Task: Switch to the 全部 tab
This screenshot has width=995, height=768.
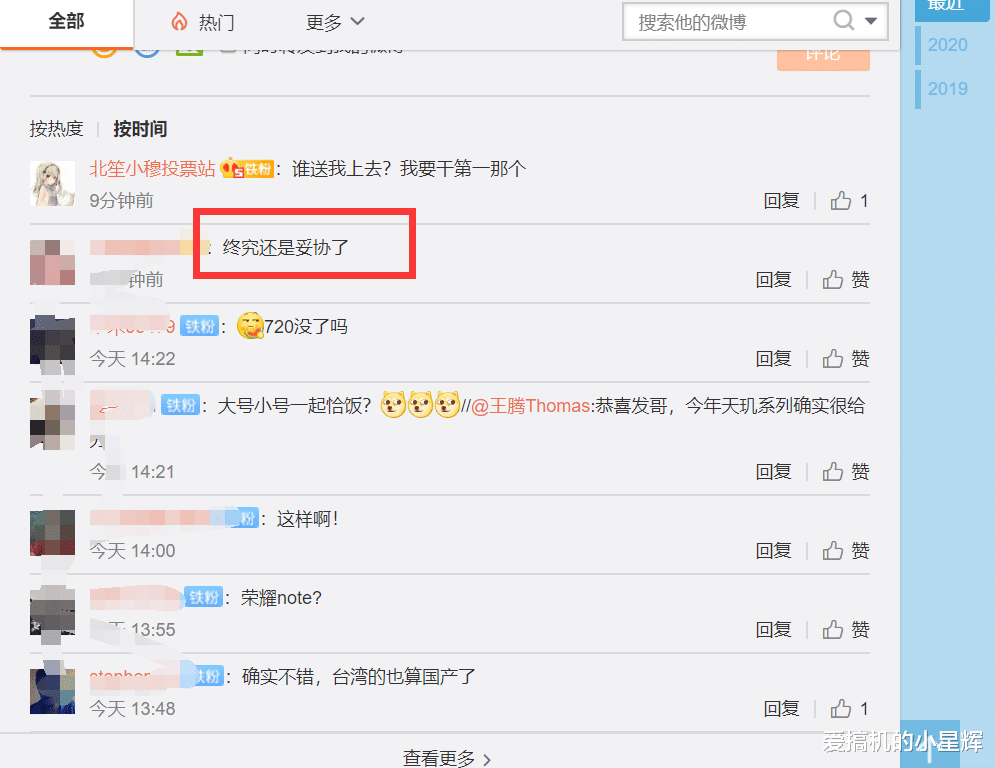Action: (x=66, y=21)
